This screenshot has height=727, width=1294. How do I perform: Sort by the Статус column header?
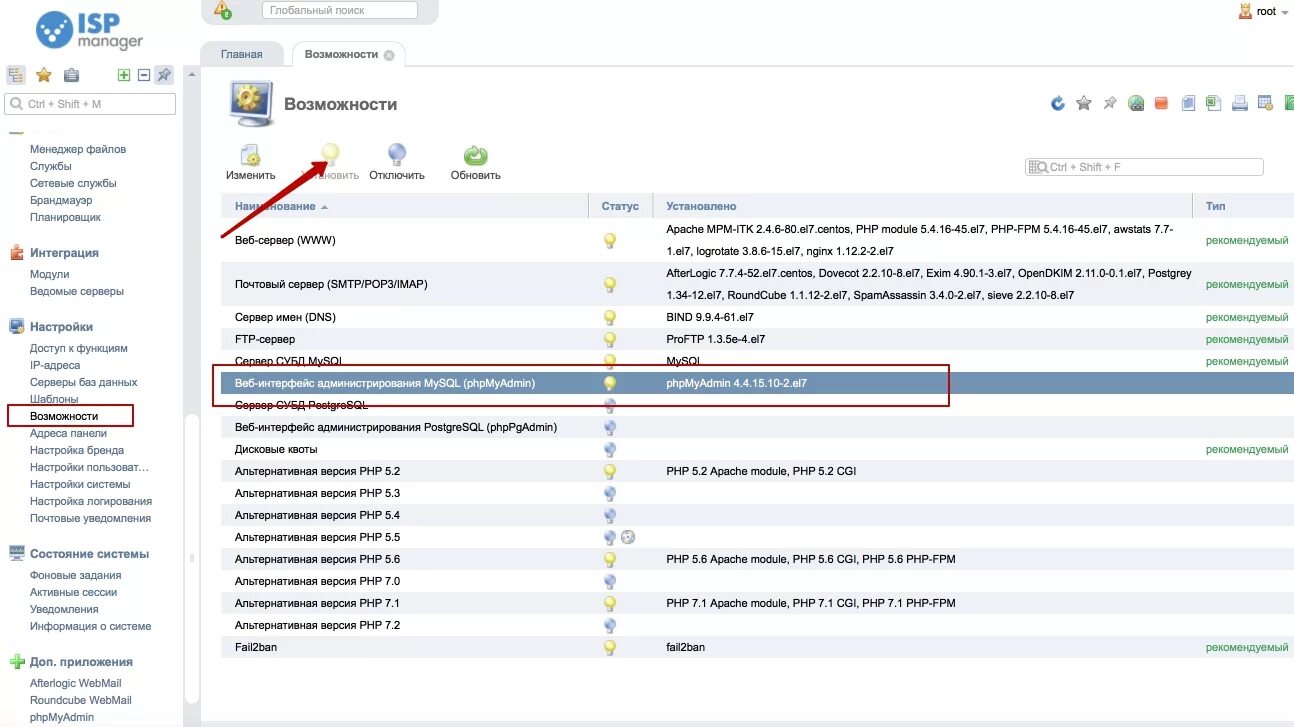(x=620, y=206)
